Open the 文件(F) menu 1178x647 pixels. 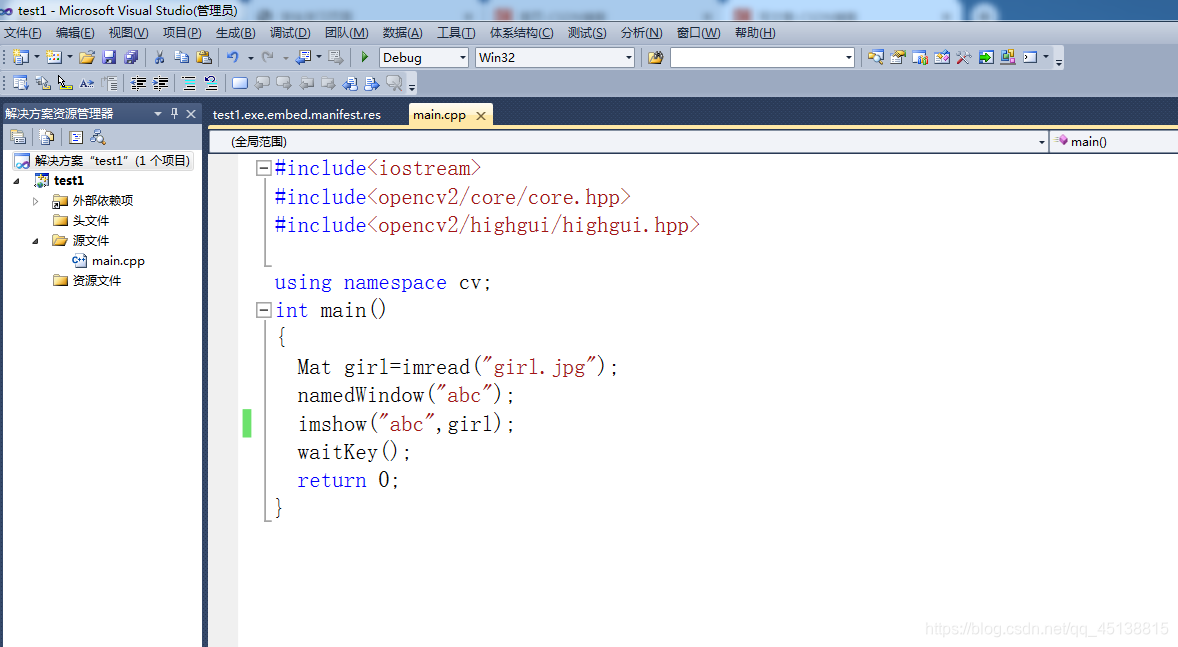[x=23, y=32]
